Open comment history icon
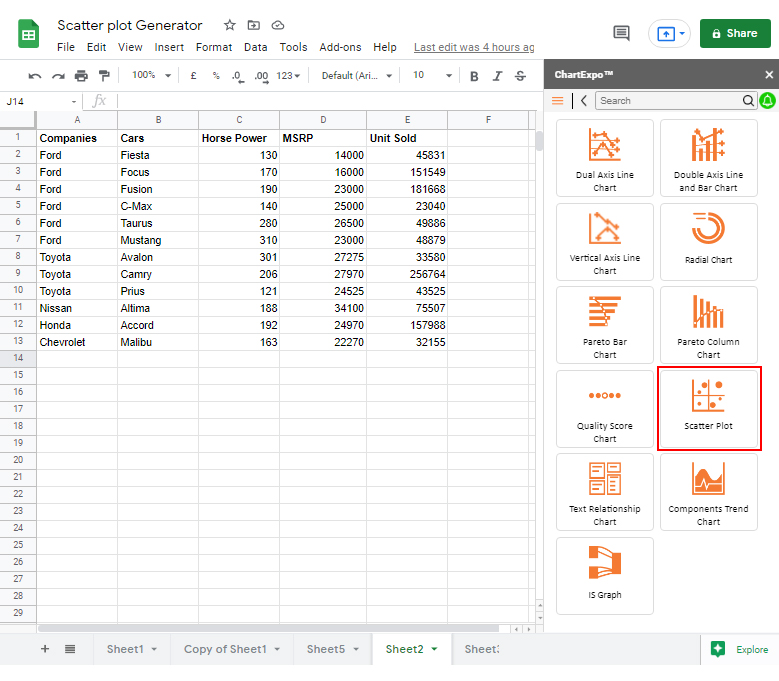This screenshot has height=681, width=779. tap(622, 33)
